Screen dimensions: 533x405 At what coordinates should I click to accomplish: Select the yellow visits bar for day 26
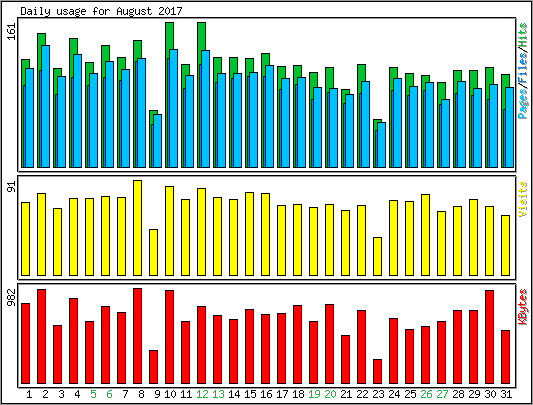point(425,235)
